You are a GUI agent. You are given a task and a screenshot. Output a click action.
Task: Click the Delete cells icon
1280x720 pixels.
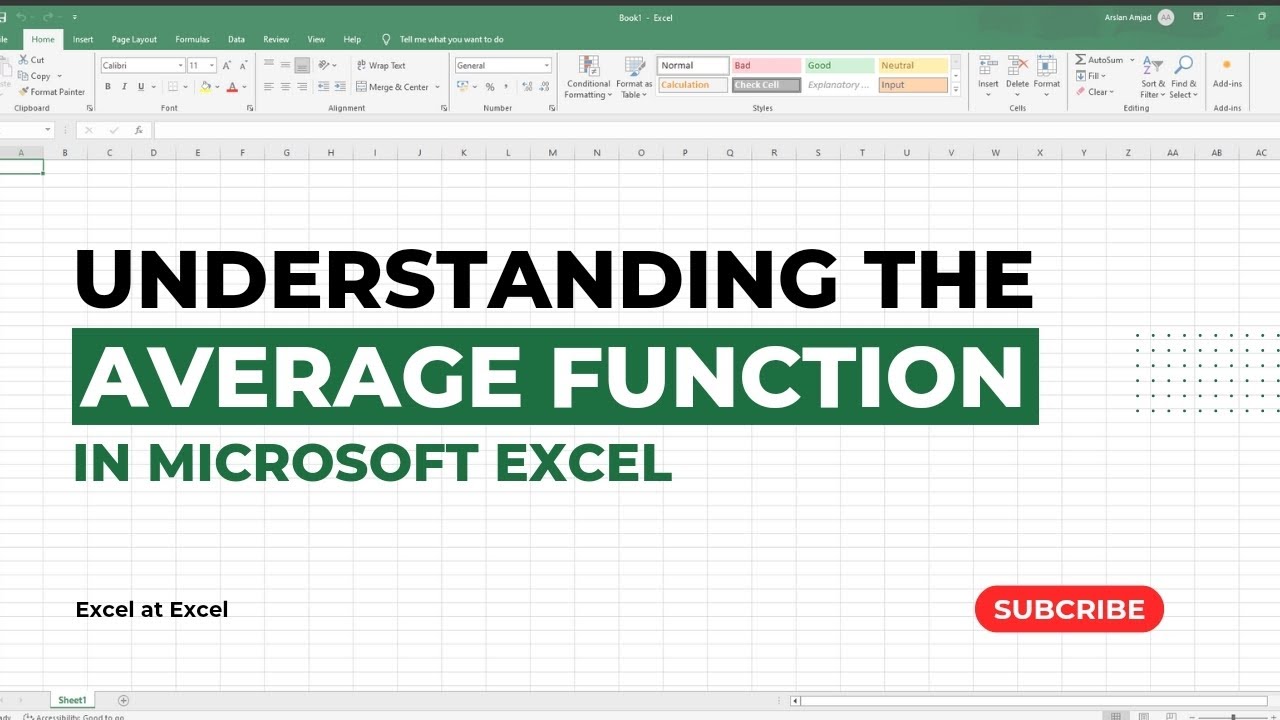coord(1017,66)
